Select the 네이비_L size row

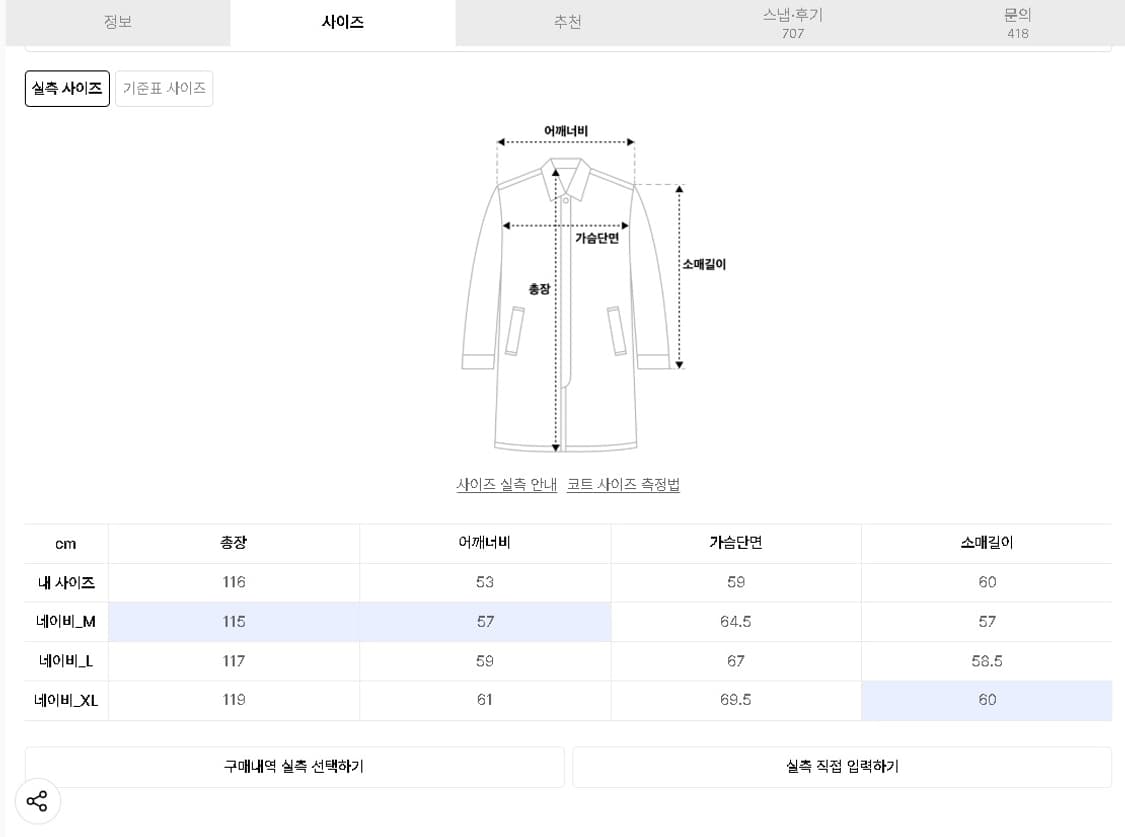coord(65,661)
